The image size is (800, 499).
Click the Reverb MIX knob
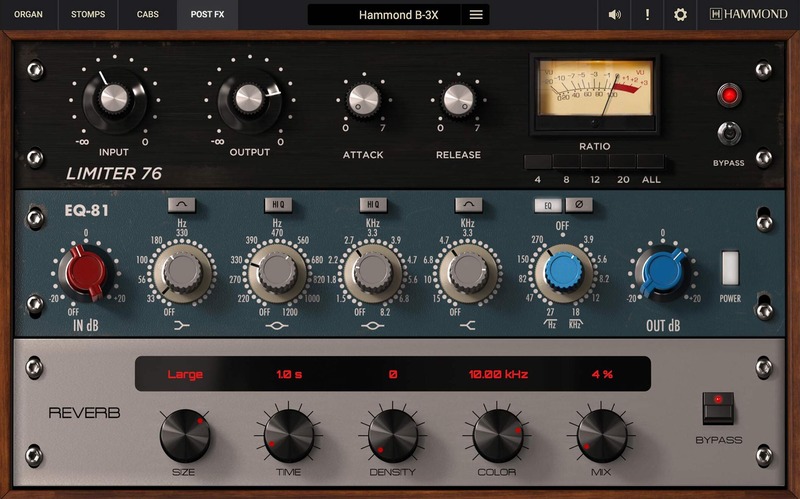coord(602,435)
